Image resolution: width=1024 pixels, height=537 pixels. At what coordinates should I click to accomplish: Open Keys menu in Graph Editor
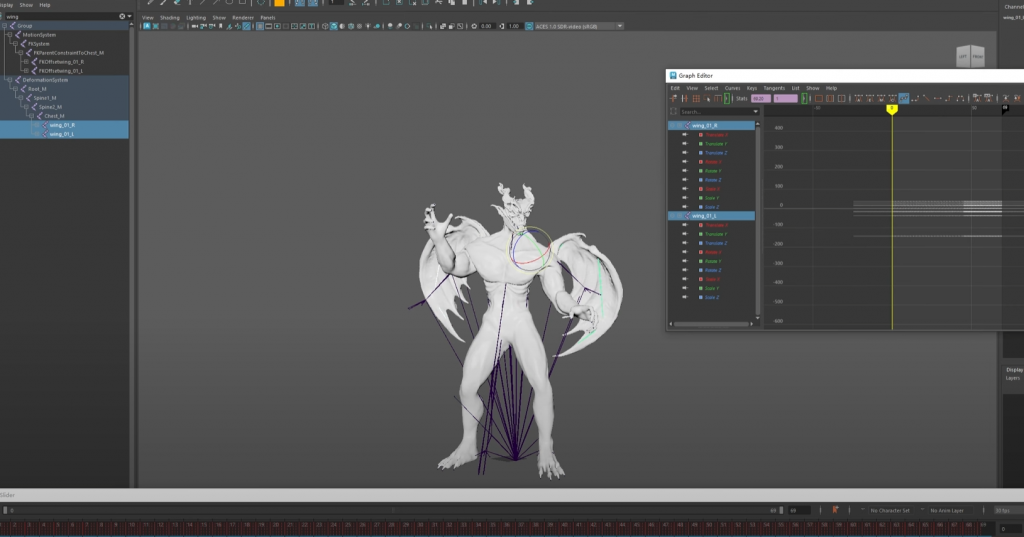[752, 88]
